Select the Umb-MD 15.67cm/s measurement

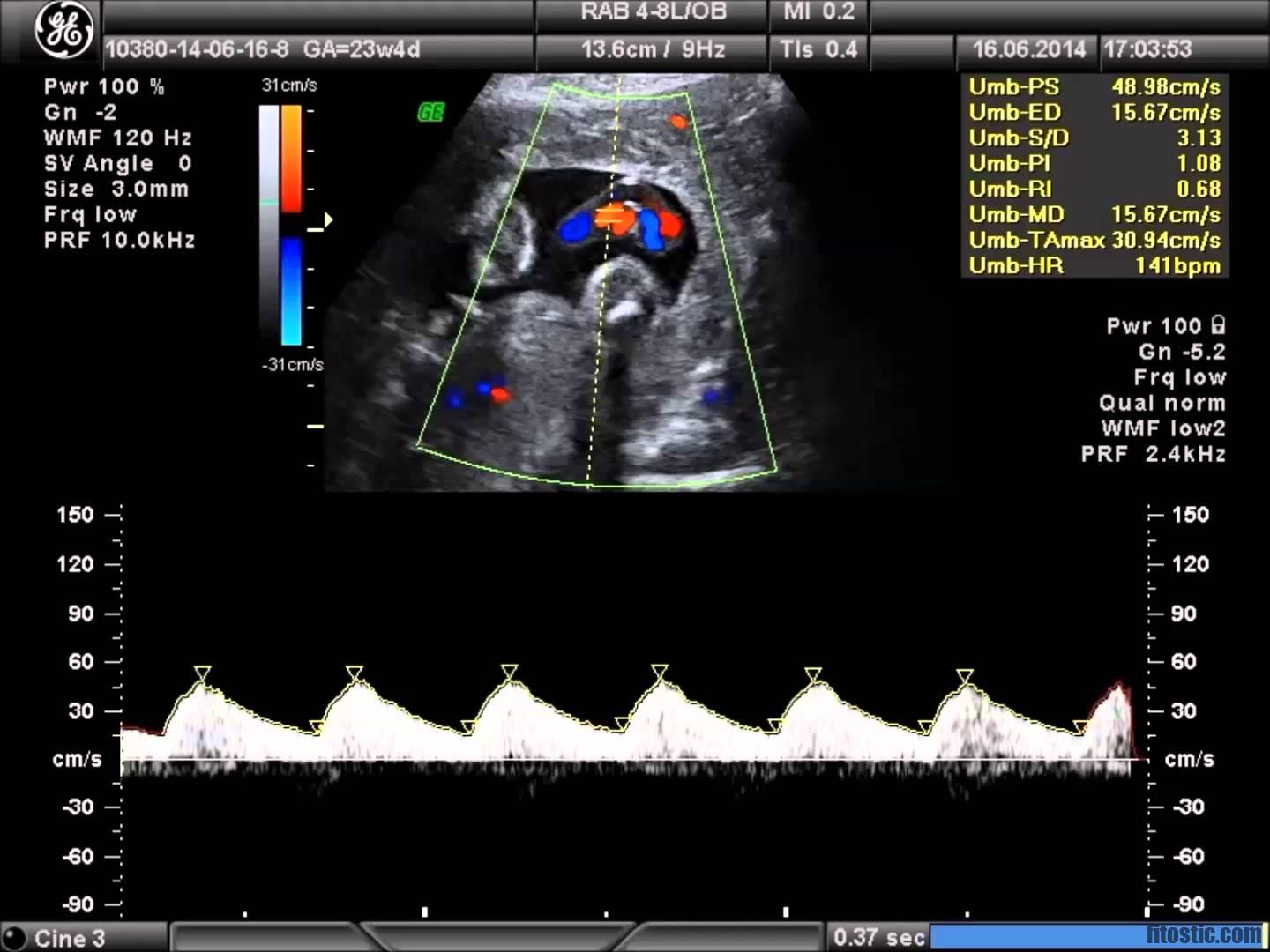coord(1094,215)
